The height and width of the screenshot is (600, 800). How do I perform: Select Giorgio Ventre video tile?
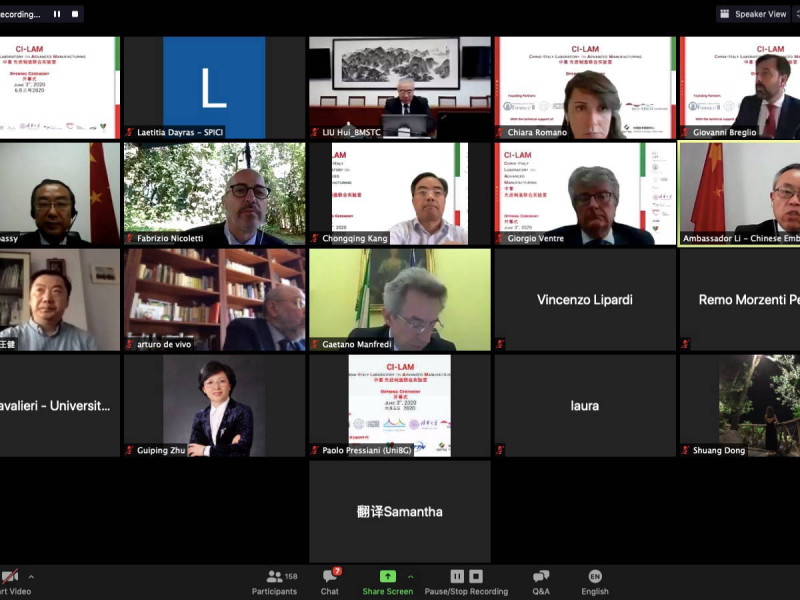point(585,193)
